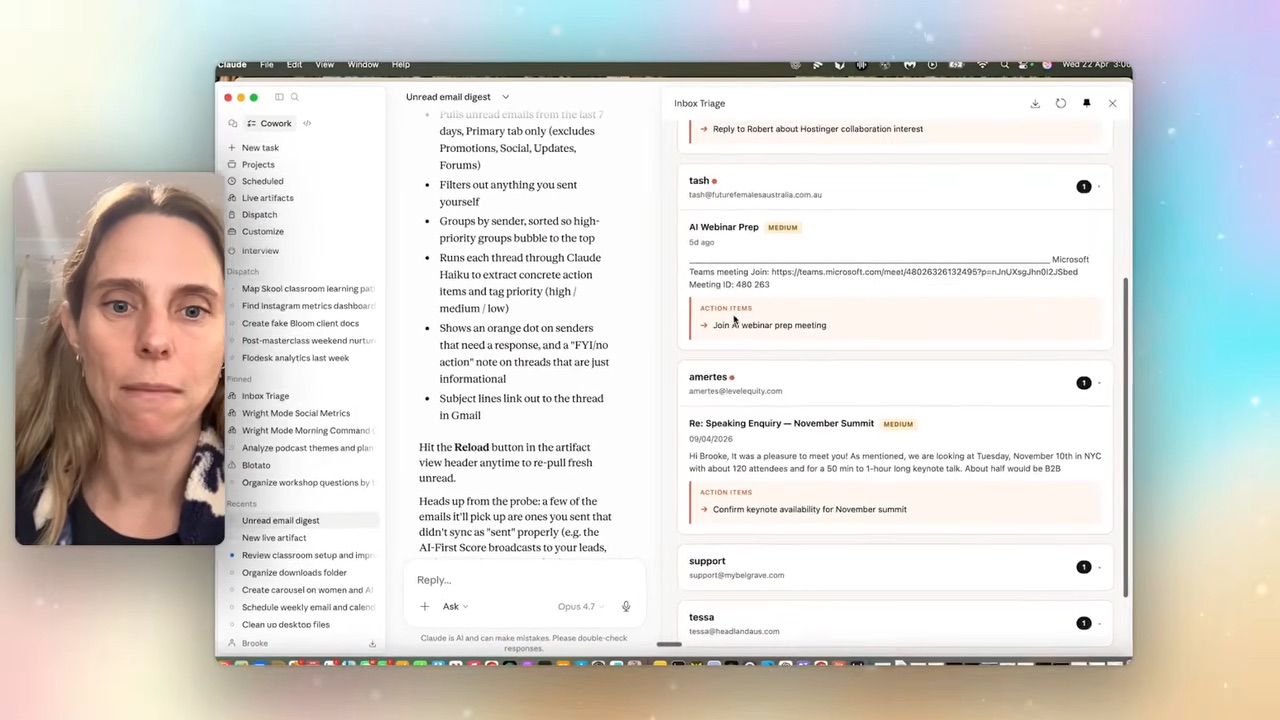Click download icon beside Brooke profile
Image resolution: width=1280 pixels, height=720 pixels.
[372, 644]
